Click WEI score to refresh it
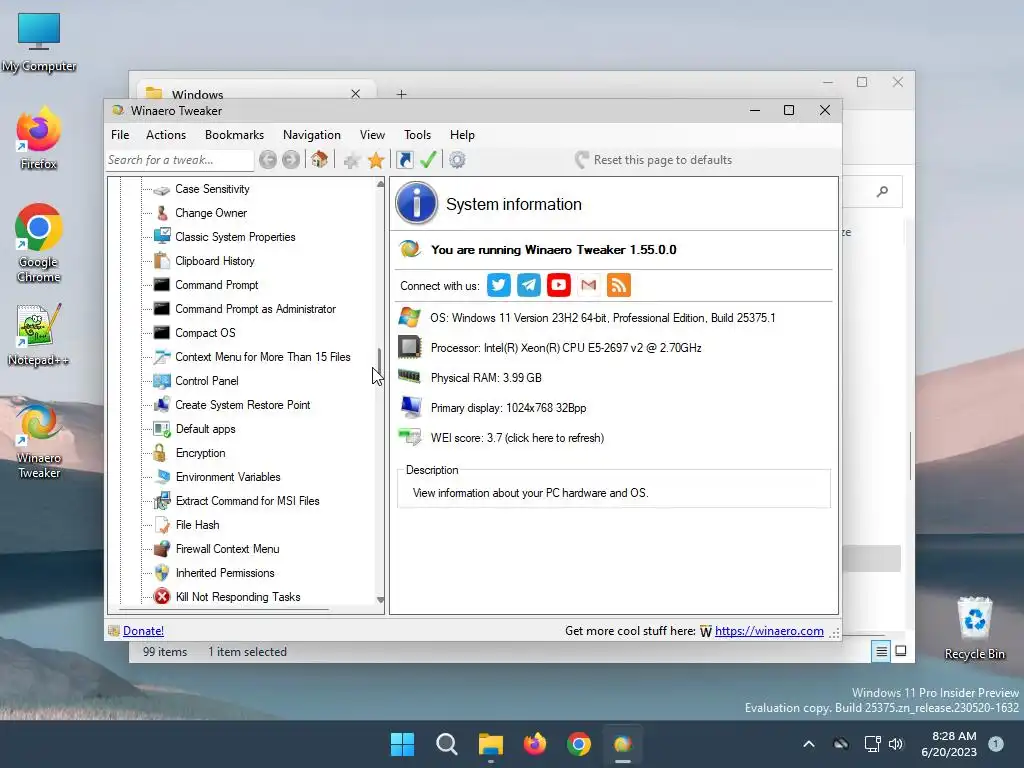Screen dimensions: 1024x768 517,438
